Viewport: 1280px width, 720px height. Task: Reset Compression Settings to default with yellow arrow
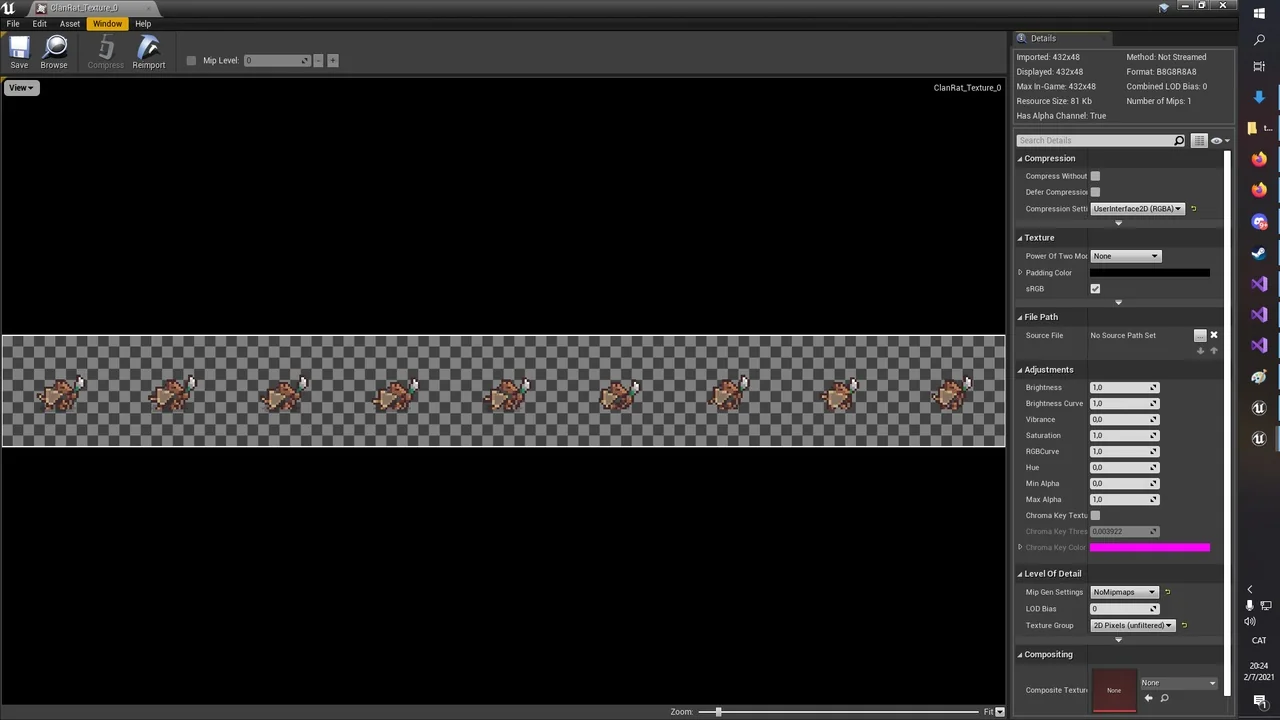coord(1193,209)
